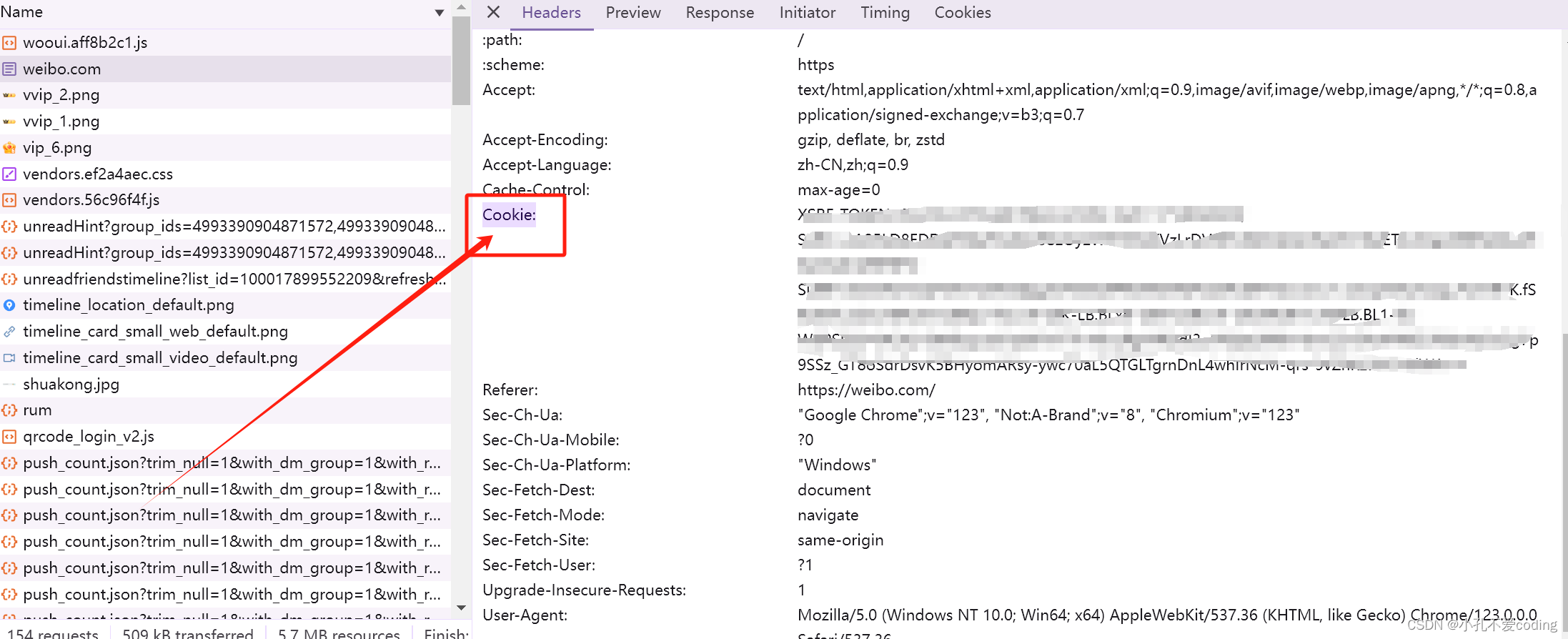The image size is (1568, 639).
Task: Select the vendors.ef2a4aec.css request
Action: coord(225,174)
